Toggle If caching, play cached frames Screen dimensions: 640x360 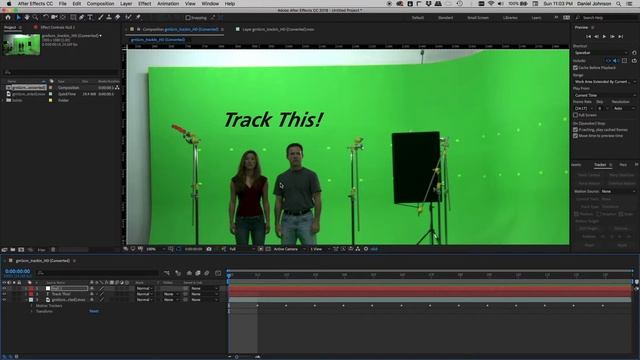point(576,130)
